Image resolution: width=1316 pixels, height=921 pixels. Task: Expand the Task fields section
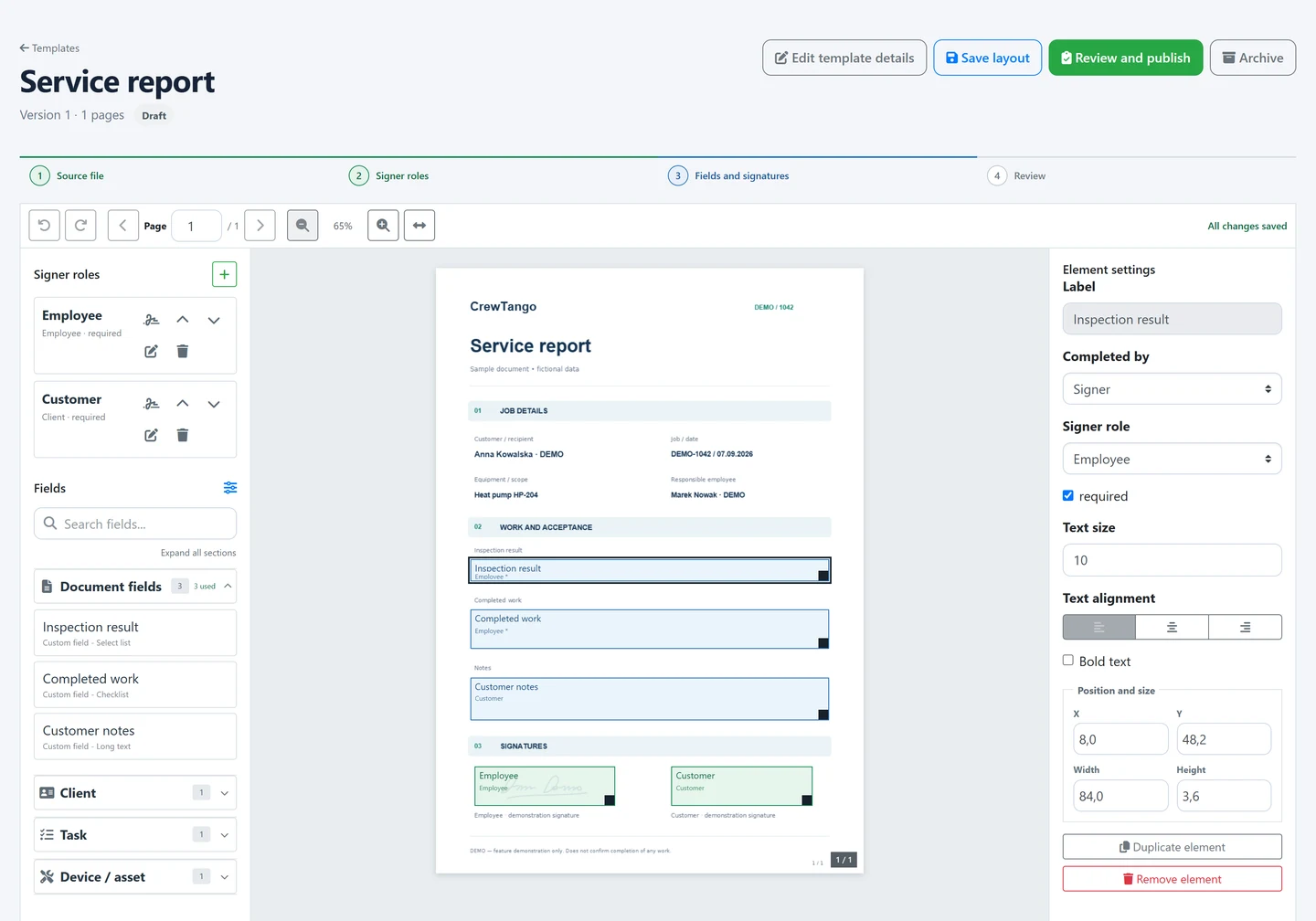coord(135,835)
